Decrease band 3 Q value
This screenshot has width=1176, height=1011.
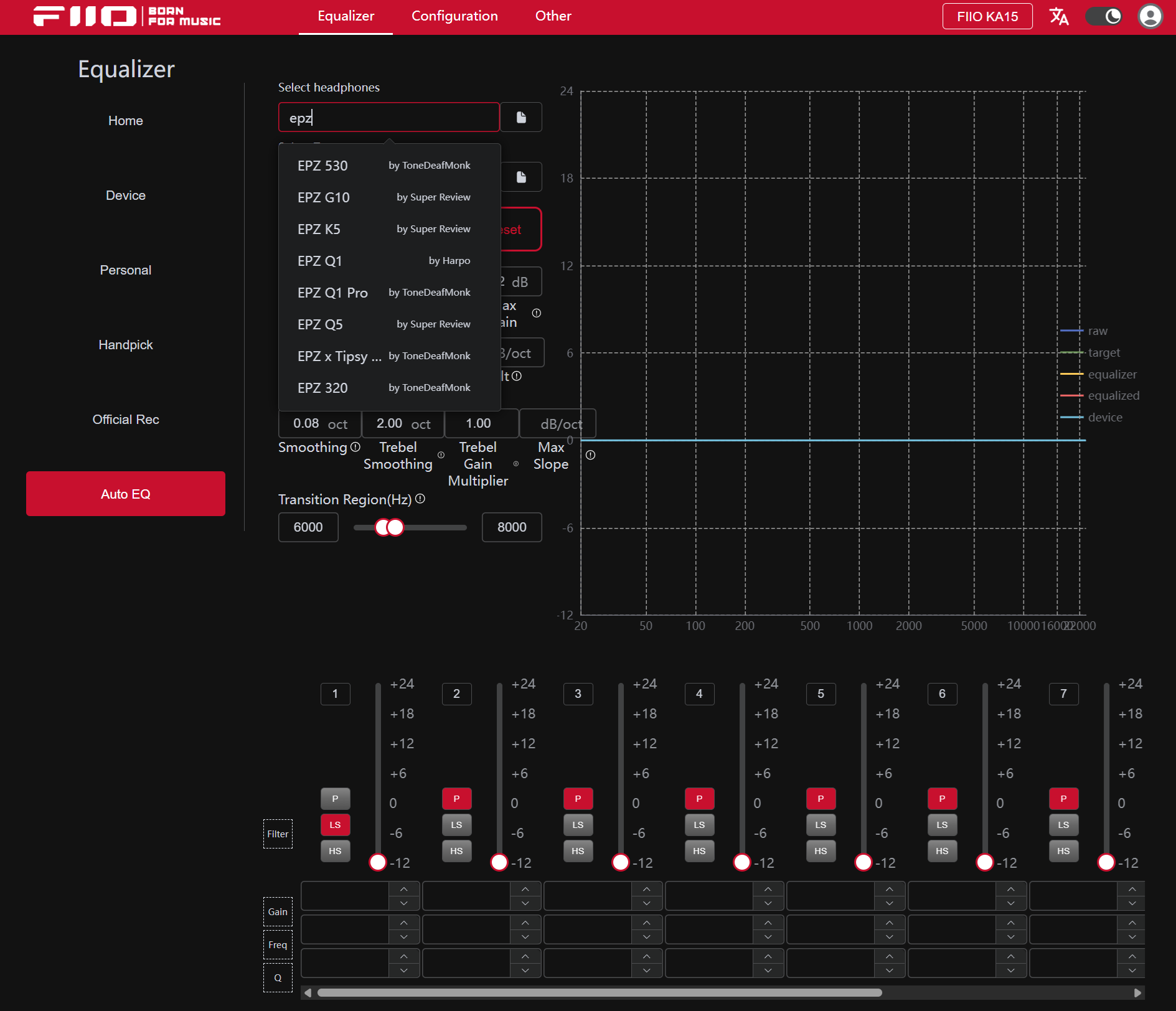[647, 971]
